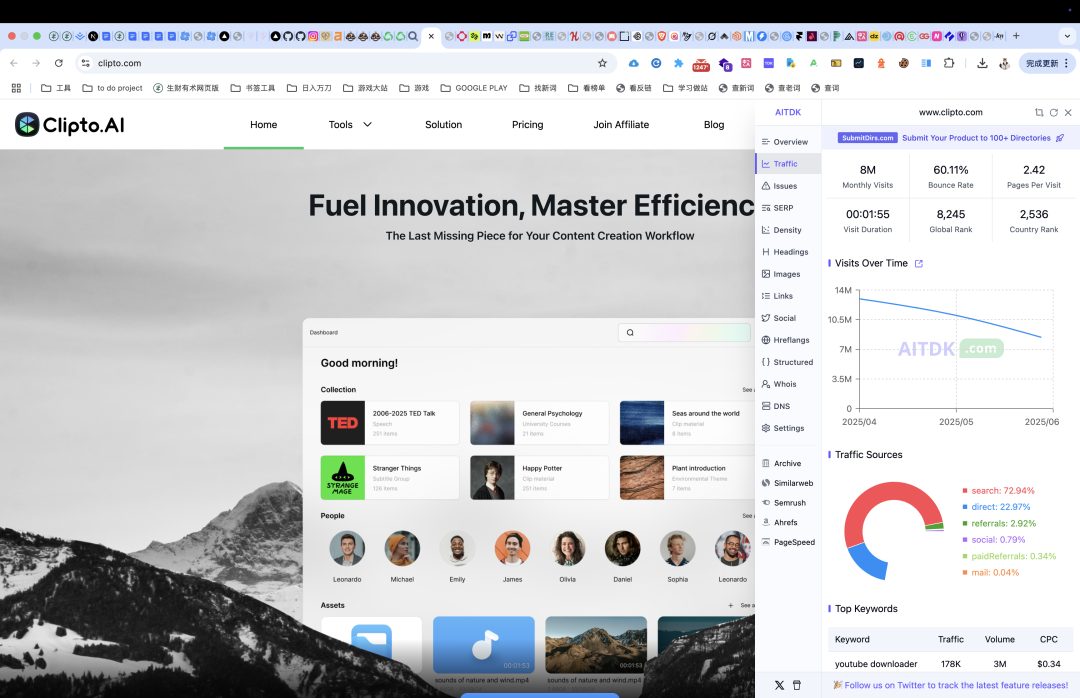Open Visits Over Time external link icon
The image size is (1080, 698).
pos(918,264)
